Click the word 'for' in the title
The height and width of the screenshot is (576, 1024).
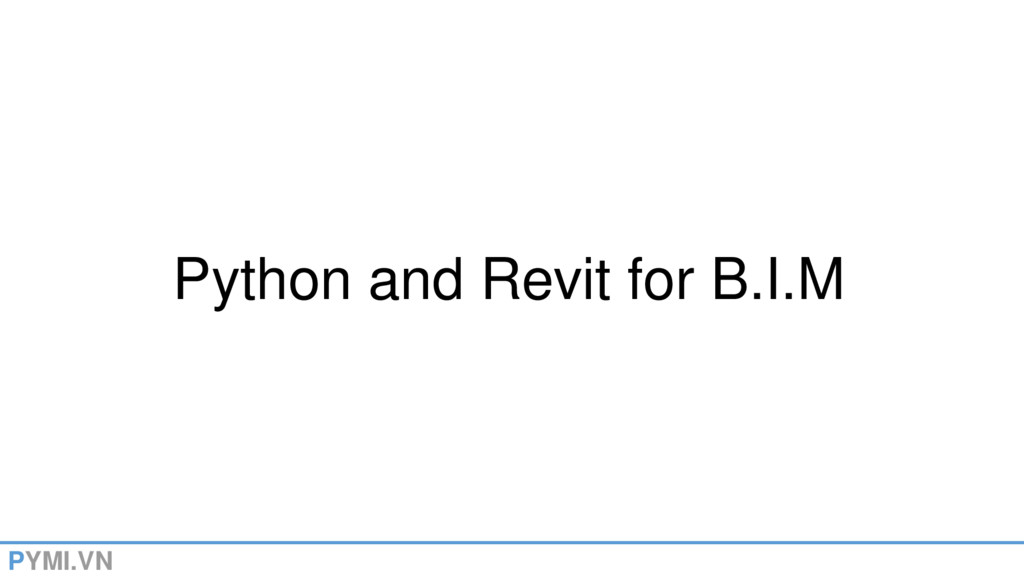tap(660, 280)
